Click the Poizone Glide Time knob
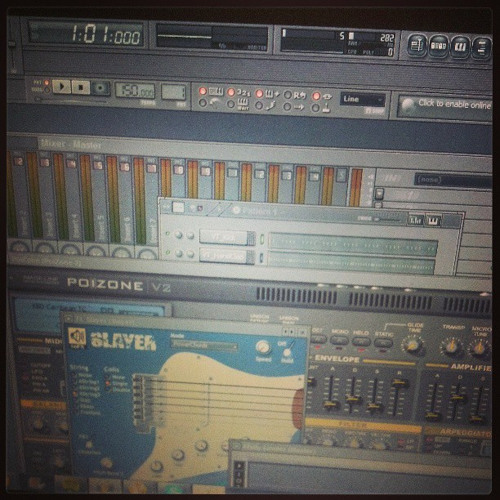500x500 pixels. click(412, 345)
